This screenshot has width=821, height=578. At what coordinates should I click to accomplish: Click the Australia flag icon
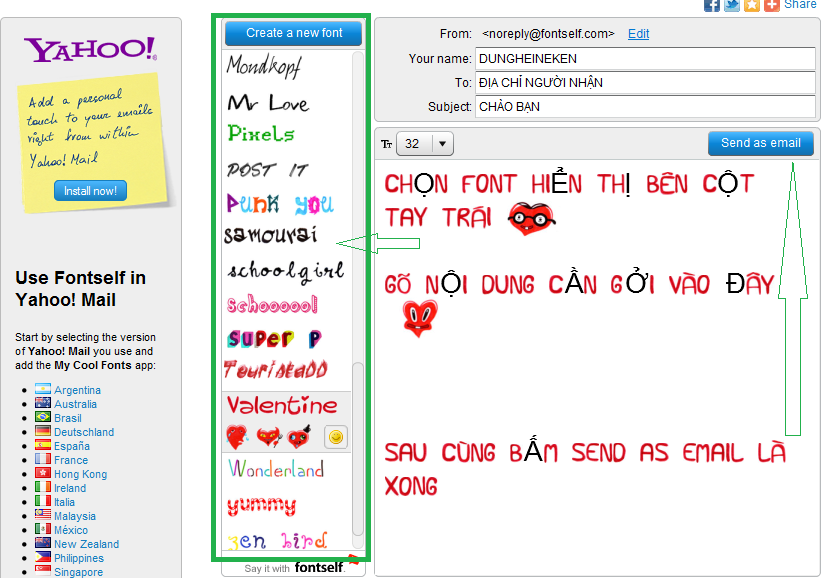(x=43, y=403)
